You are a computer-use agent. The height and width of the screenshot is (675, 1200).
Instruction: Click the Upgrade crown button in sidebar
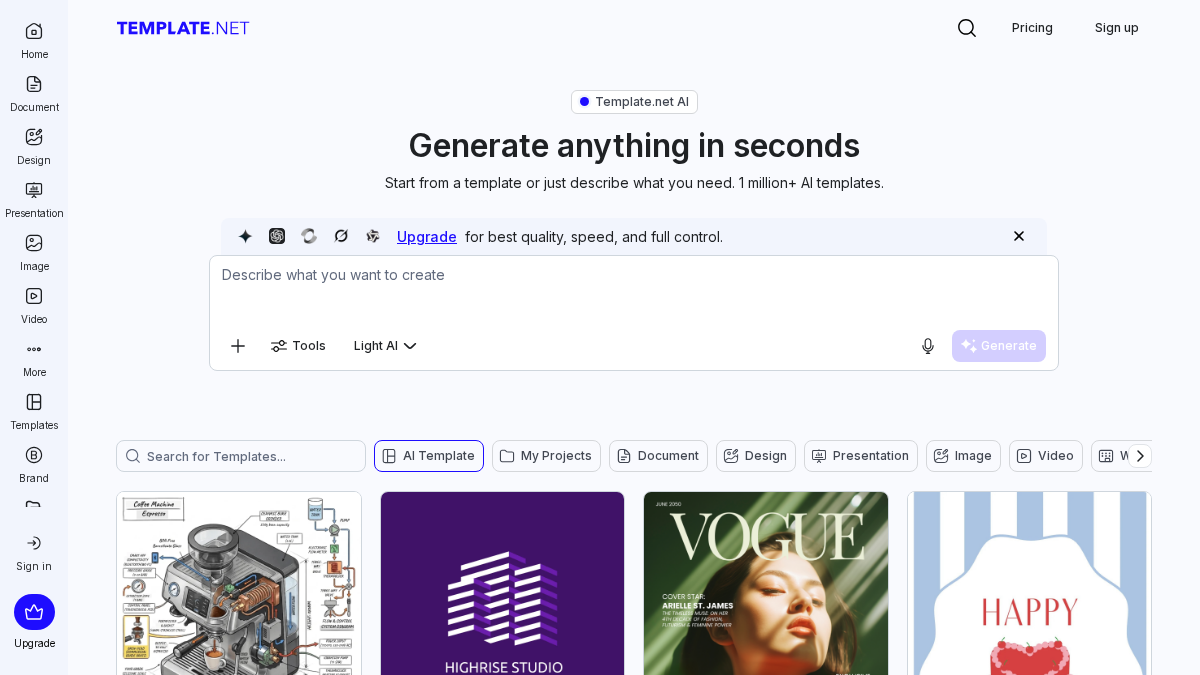click(34, 612)
